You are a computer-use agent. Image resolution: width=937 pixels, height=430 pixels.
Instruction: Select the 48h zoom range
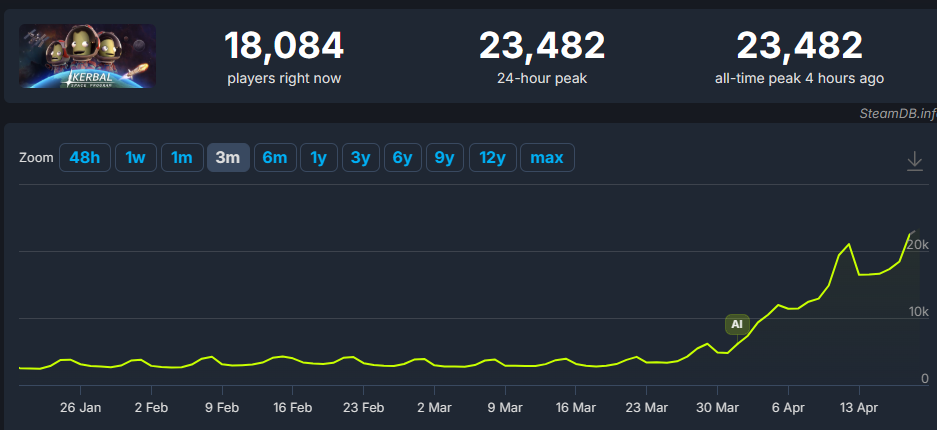click(x=85, y=158)
